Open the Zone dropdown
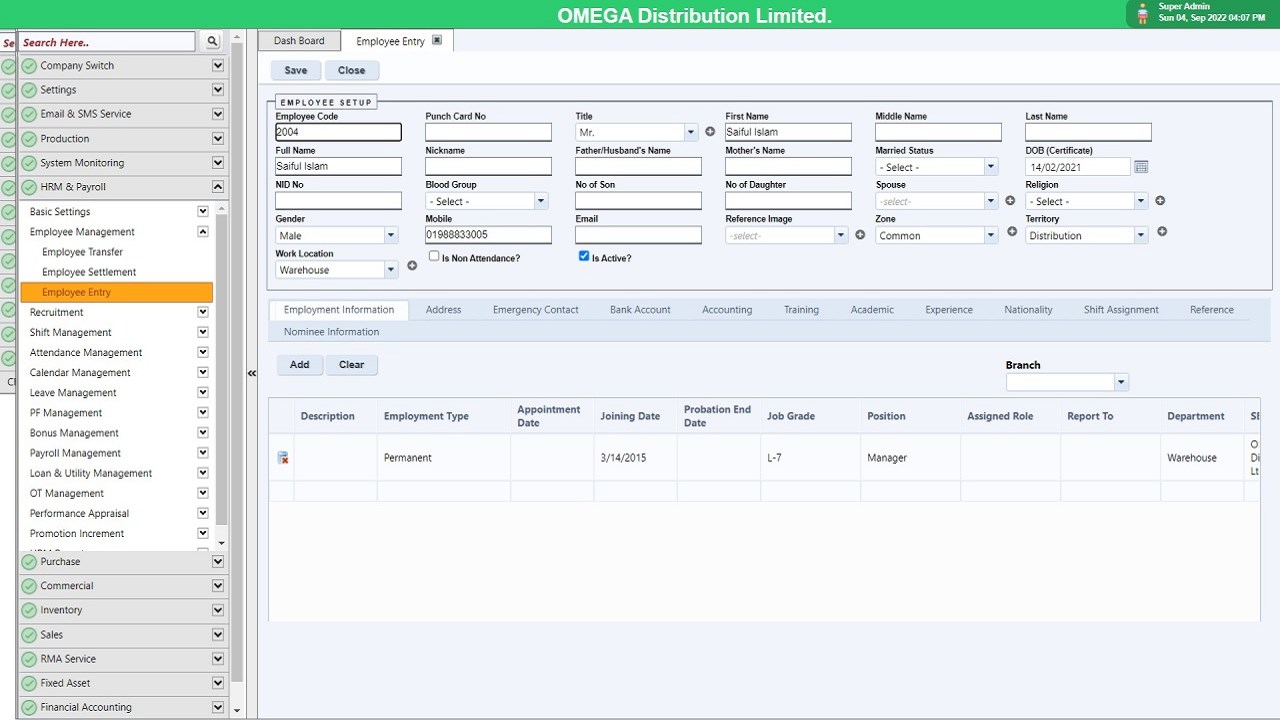Screen dimensions: 1280x720 point(991,236)
